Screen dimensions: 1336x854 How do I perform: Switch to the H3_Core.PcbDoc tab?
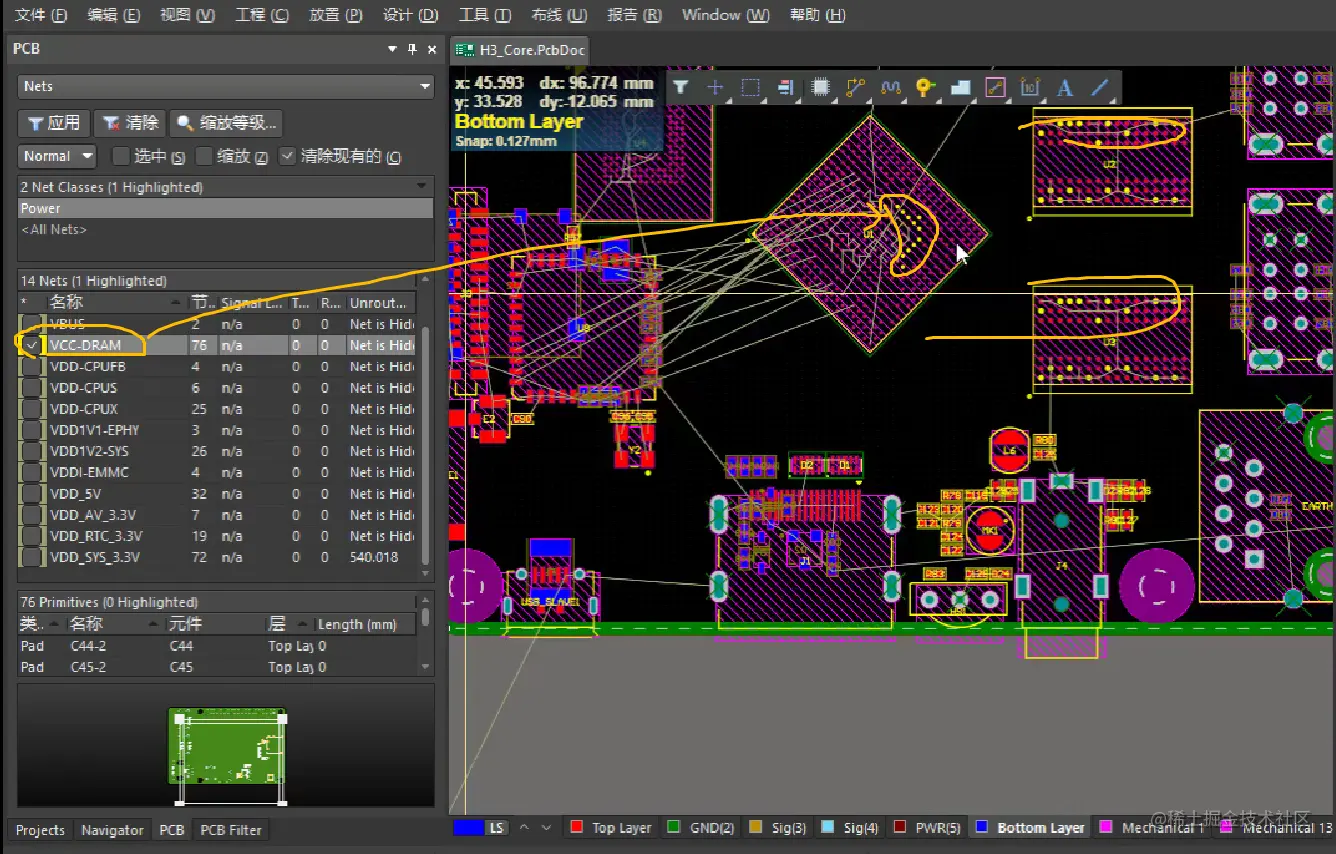pos(521,50)
